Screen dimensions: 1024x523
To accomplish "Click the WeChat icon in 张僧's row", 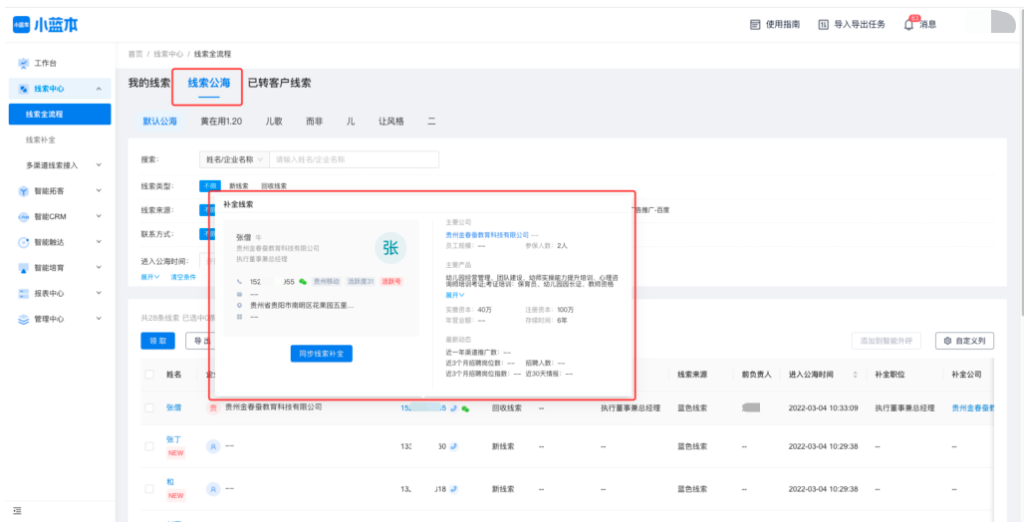I will tap(465, 408).
